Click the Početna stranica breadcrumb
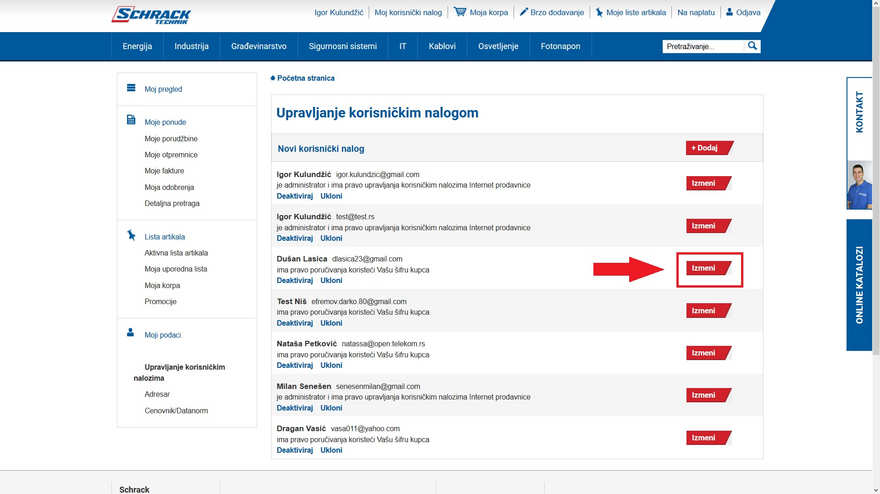 (x=306, y=78)
